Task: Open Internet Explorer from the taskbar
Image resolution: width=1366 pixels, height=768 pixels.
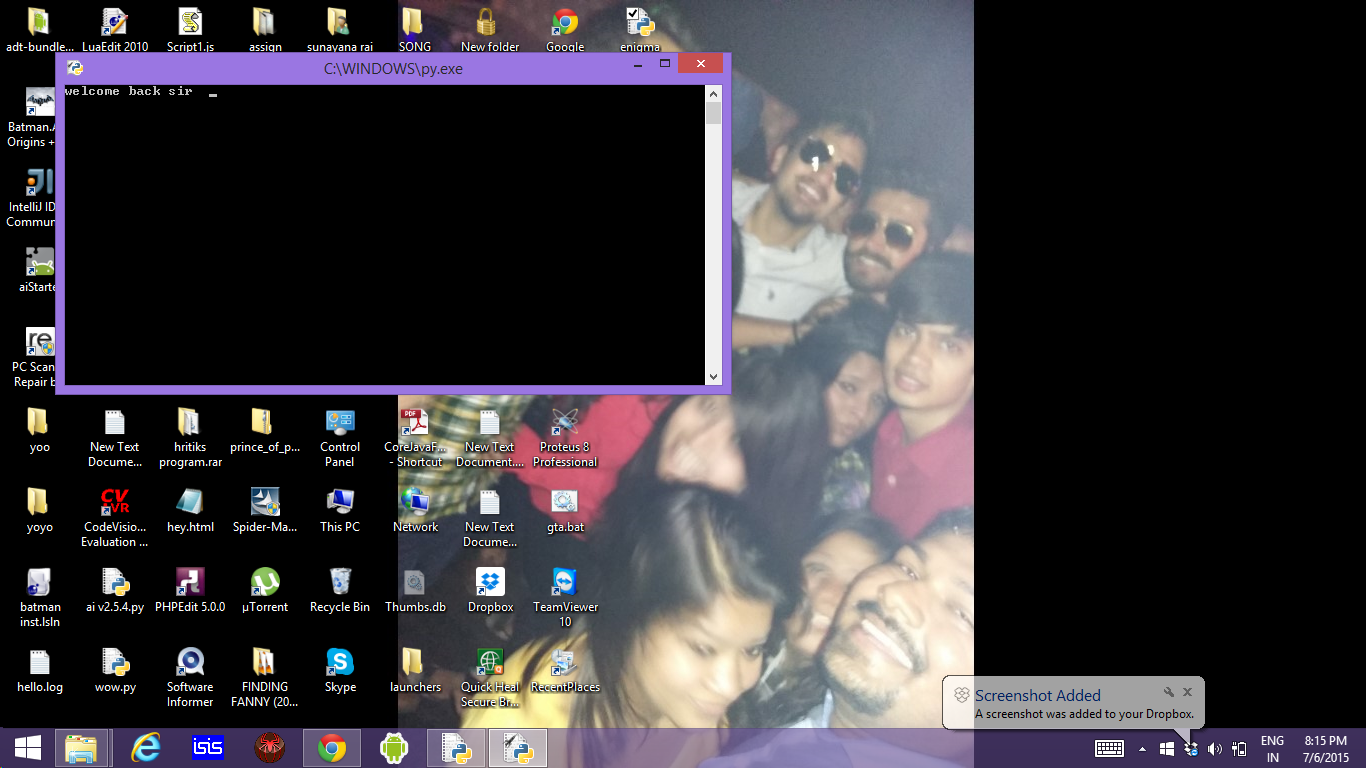Action: coord(146,748)
